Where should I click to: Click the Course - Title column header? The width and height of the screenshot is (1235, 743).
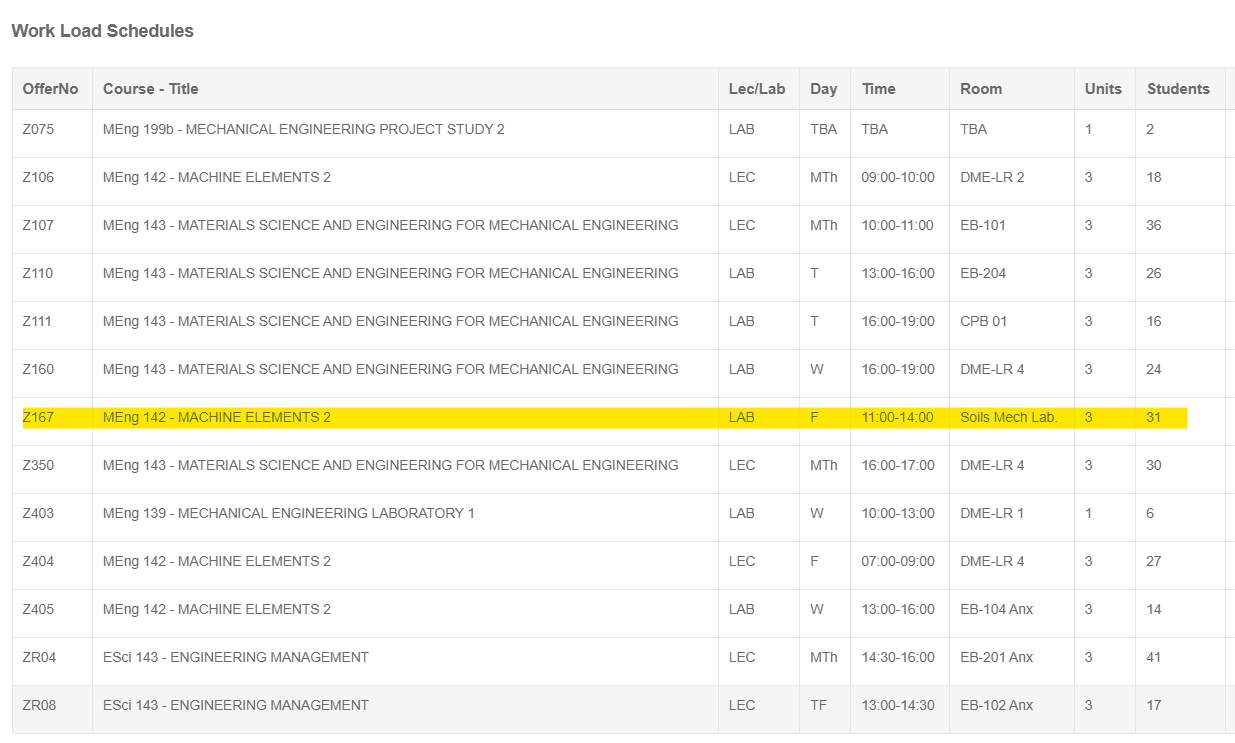(150, 89)
